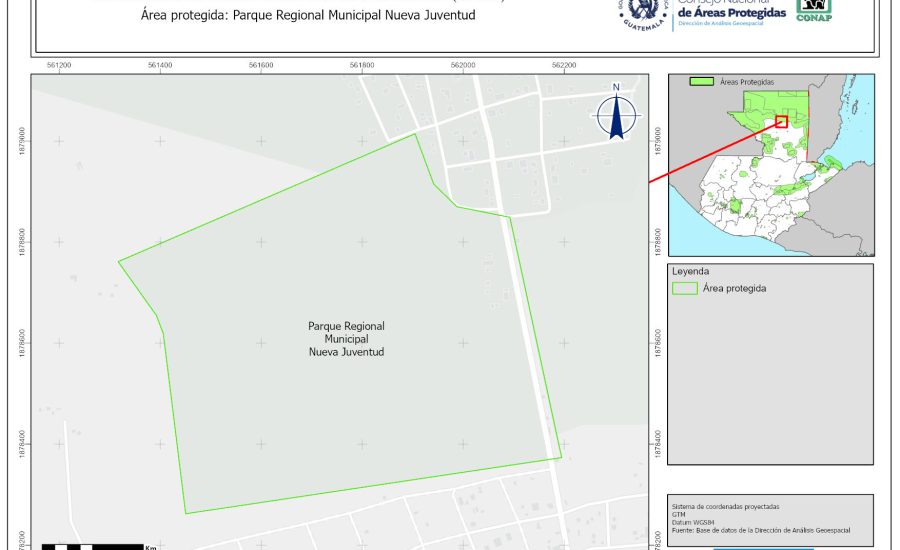Select the 562200 easting coordinate label

[564, 65]
